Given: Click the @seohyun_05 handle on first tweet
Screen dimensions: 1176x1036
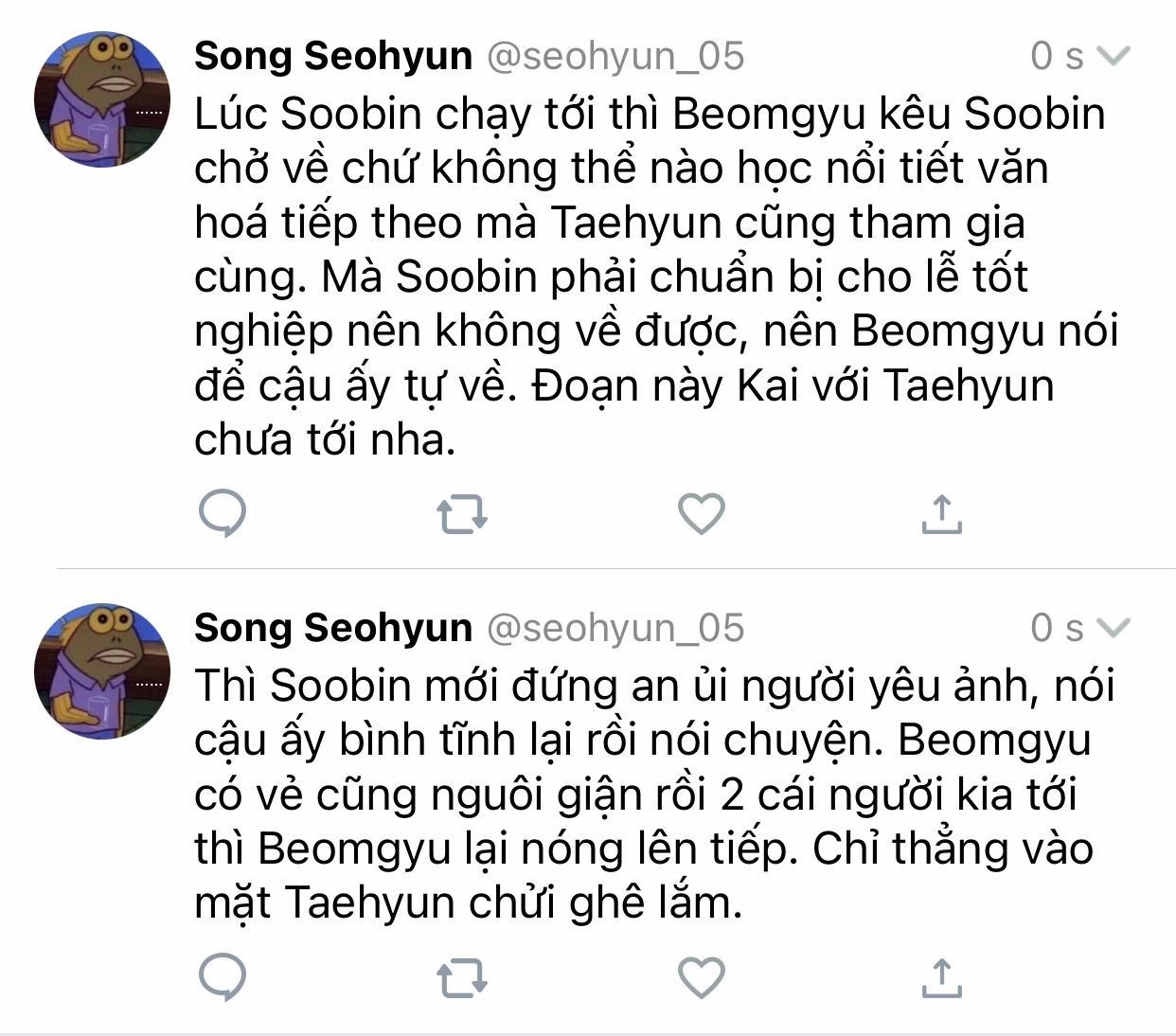Looking at the screenshot, I should tap(615, 57).
